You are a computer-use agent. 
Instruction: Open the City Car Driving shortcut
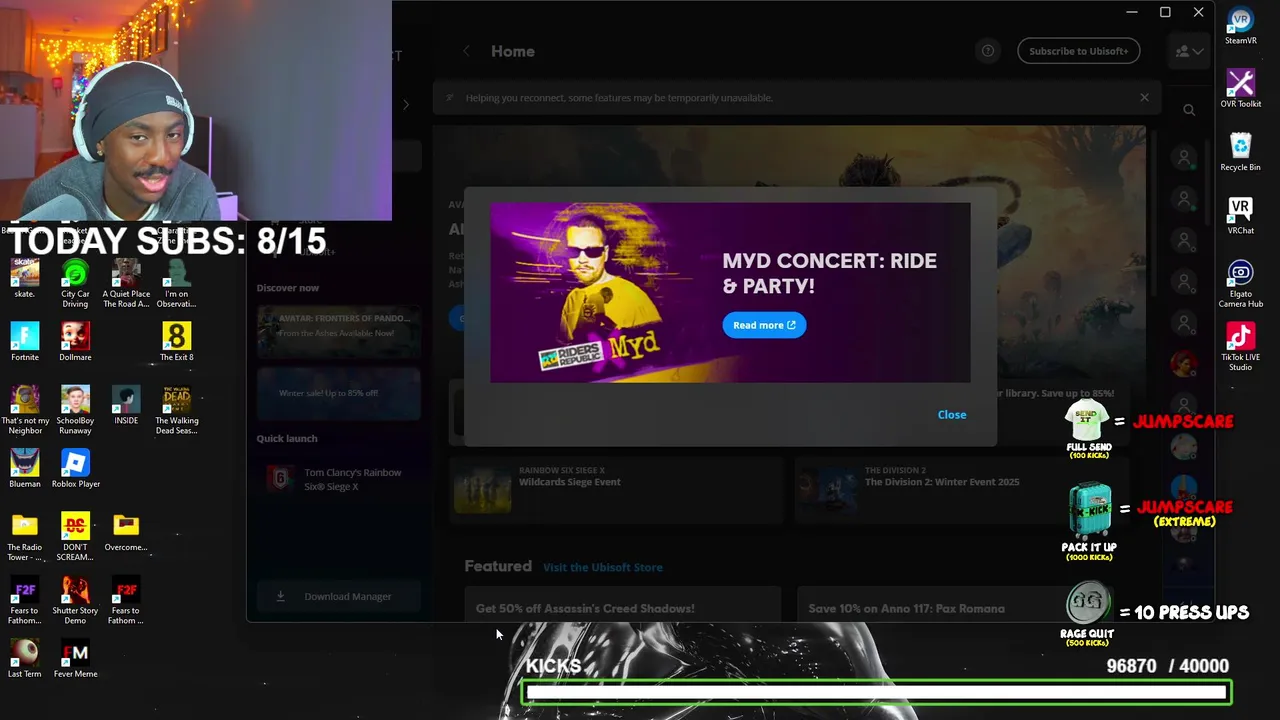tap(75, 284)
